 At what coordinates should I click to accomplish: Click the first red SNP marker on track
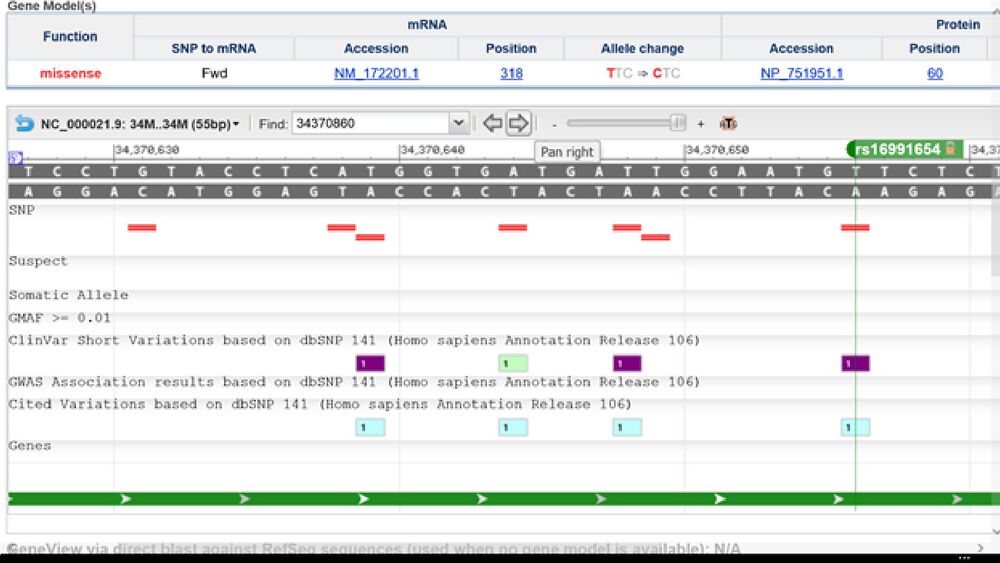coord(142,227)
